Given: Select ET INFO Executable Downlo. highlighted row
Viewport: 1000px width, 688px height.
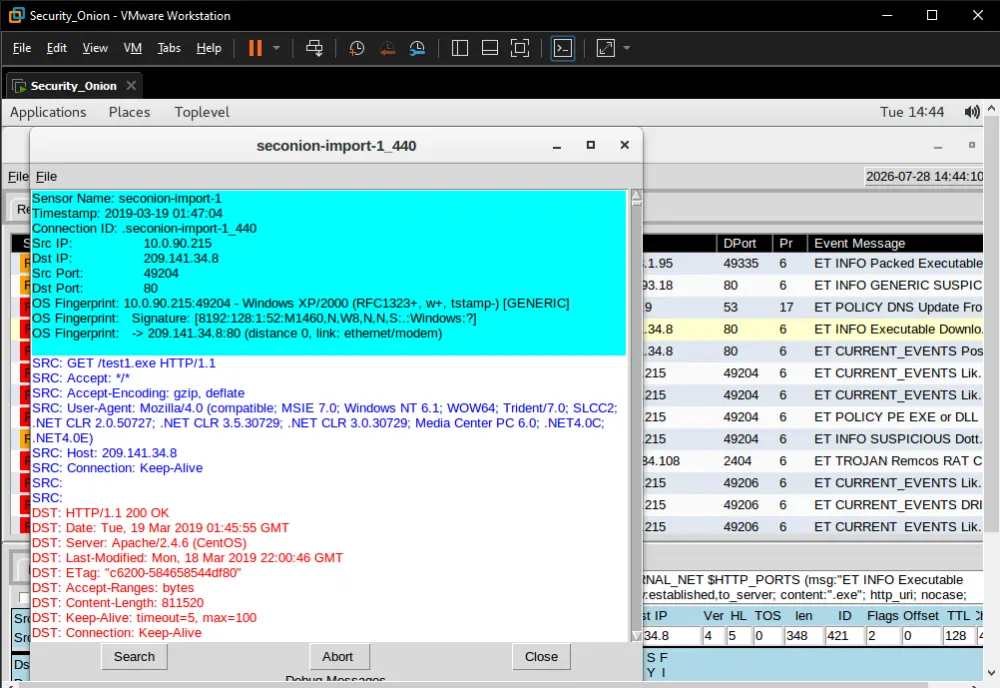Looking at the screenshot, I should coord(812,329).
